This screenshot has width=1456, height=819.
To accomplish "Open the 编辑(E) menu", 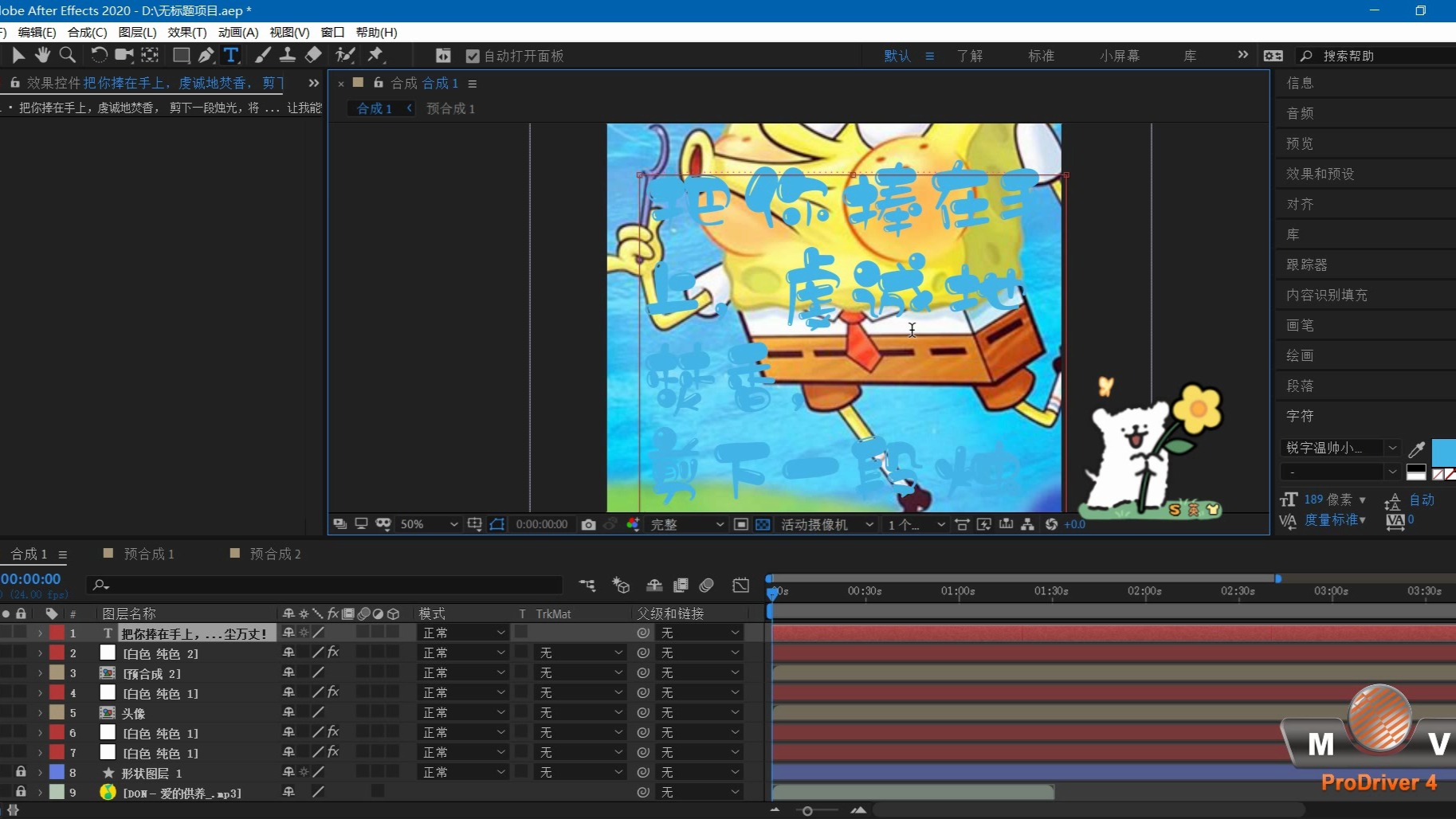I will 37,32.
